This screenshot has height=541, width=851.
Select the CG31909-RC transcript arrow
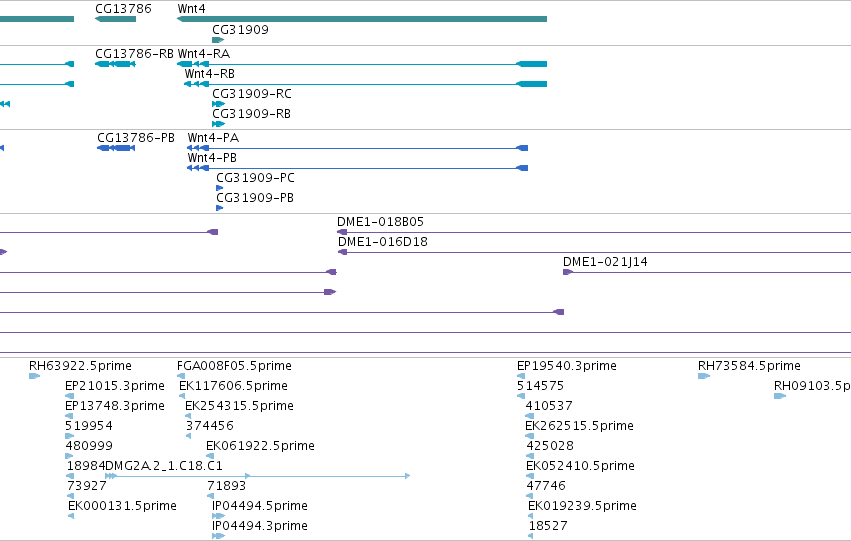click(x=218, y=104)
